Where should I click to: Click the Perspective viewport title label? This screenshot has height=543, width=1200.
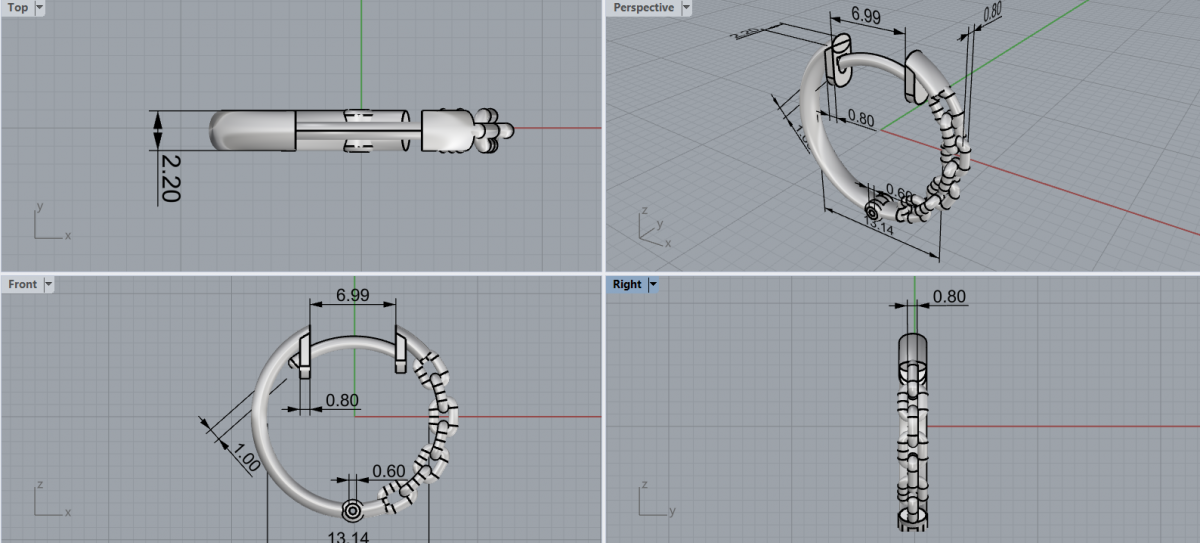pos(643,8)
